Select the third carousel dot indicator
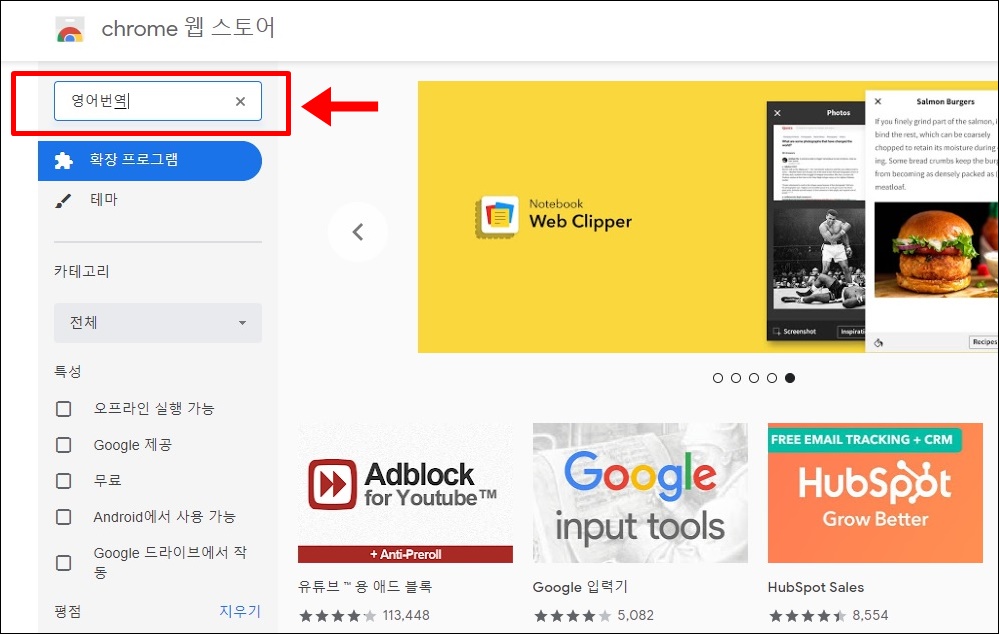Viewport: 999px width, 634px height. point(754,378)
